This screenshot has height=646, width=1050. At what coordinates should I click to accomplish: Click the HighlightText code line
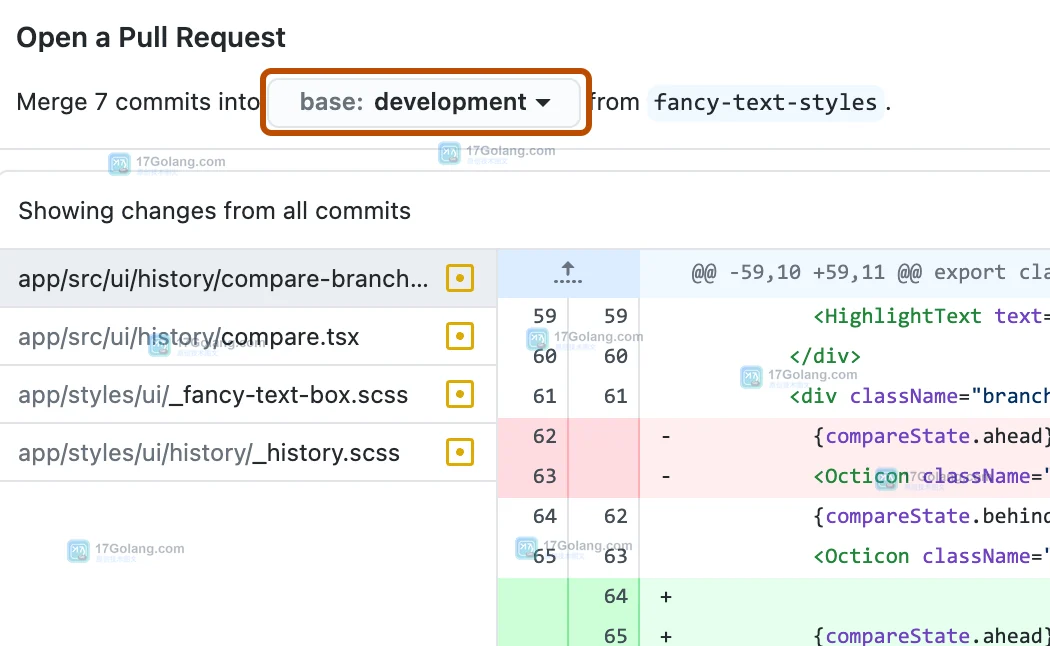[x=931, y=316]
